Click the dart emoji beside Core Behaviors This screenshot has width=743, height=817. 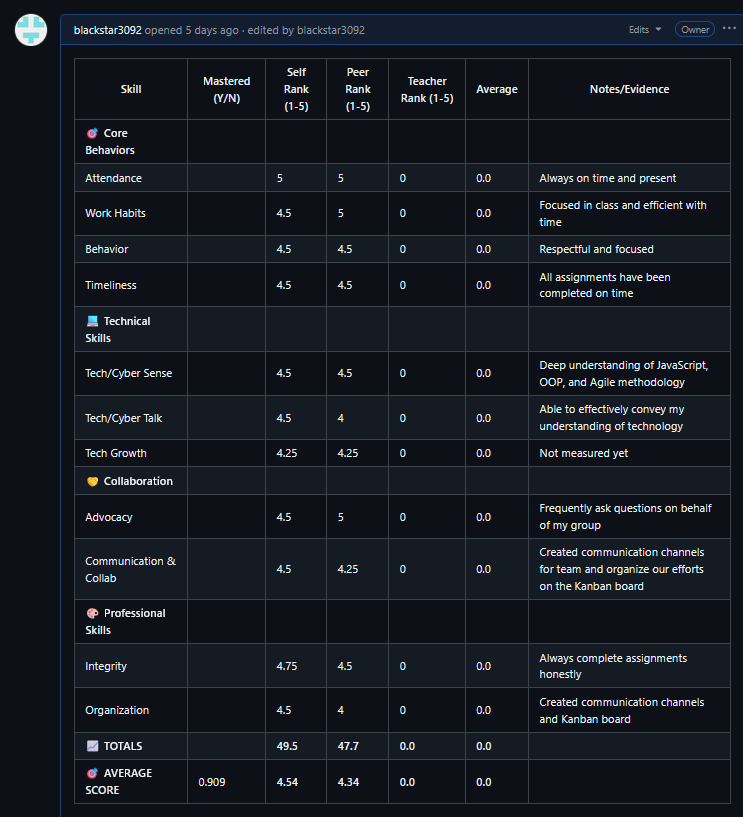click(92, 133)
